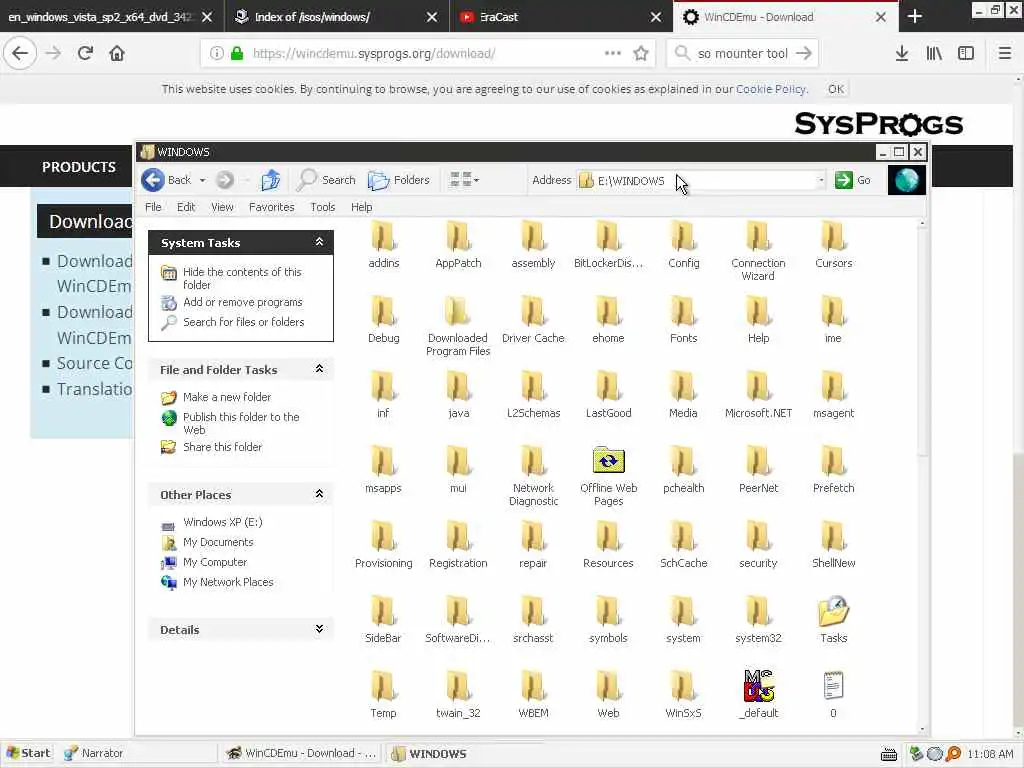The image size is (1024, 768).
Task: Expand the Details panel
Action: pyautogui.click(x=319, y=629)
